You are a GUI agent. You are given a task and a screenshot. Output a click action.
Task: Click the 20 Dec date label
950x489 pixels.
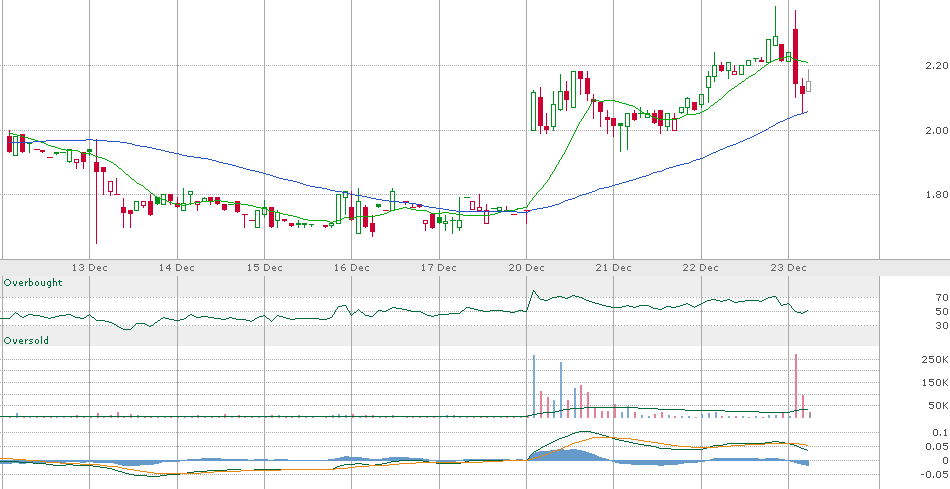click(x=526, y=268)
